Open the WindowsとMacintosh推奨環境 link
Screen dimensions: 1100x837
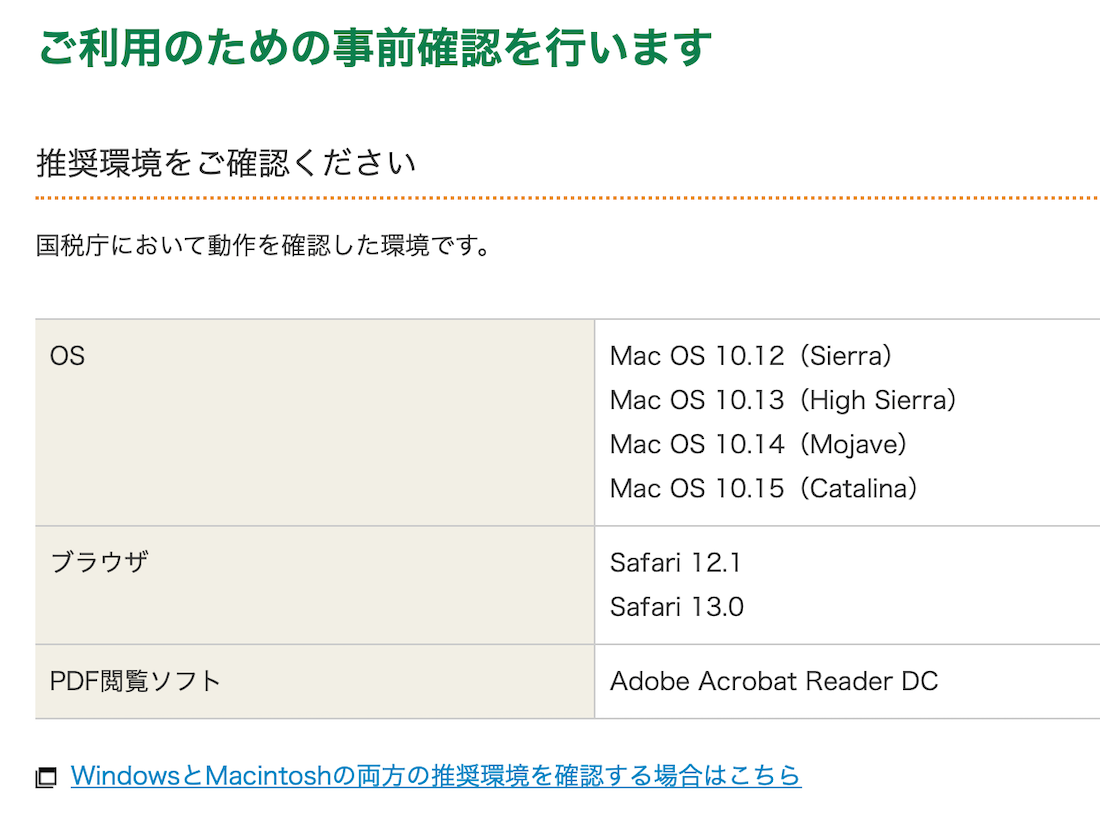[x=436, y=776]
